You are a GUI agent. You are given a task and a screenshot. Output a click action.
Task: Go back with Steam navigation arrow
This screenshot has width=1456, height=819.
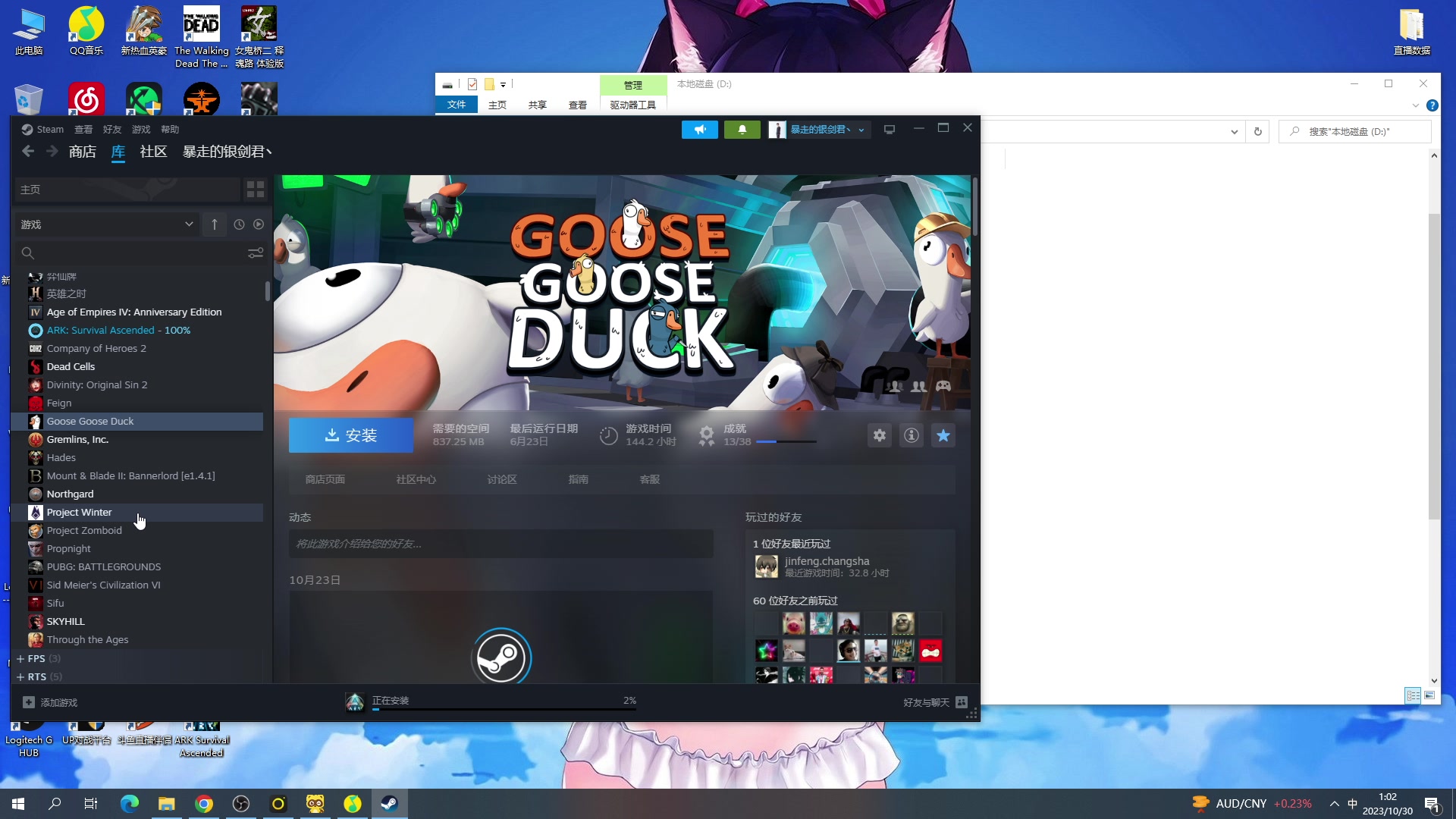click(x=28, y=152)
